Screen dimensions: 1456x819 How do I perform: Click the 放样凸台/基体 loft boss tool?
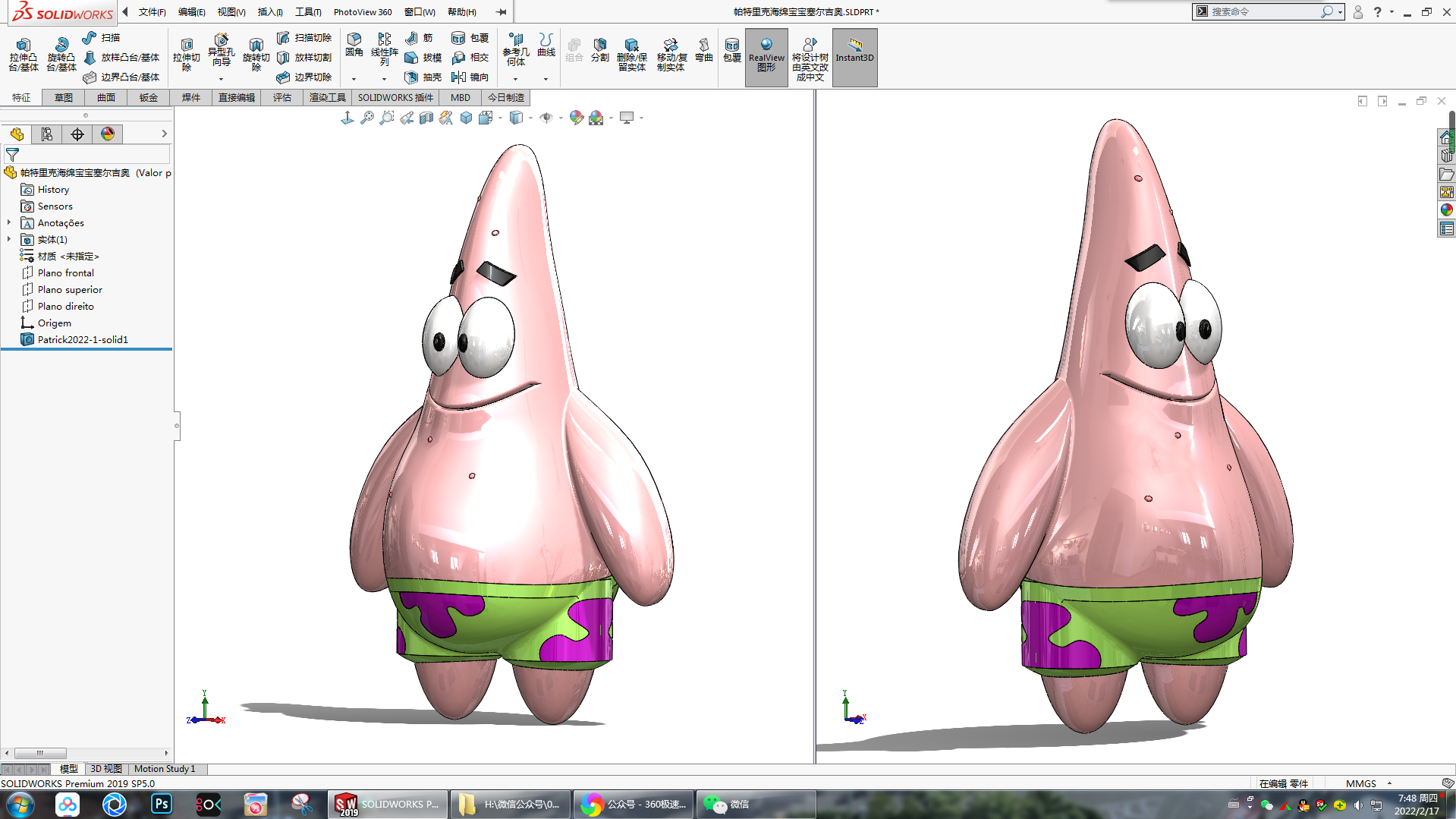[x=121, y=57]
